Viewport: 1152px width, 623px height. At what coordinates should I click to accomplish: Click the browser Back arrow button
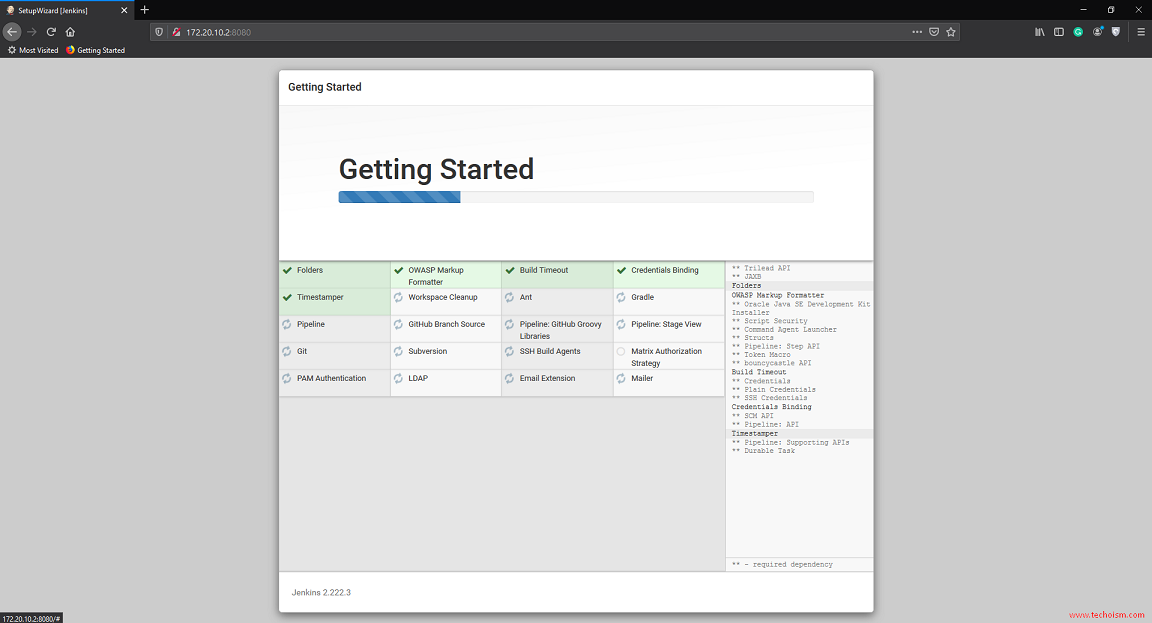(x=12, y=32)
